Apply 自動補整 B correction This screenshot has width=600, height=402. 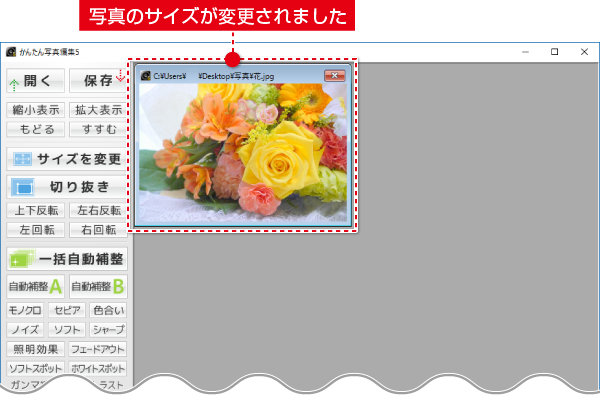[x=98, y=286]
